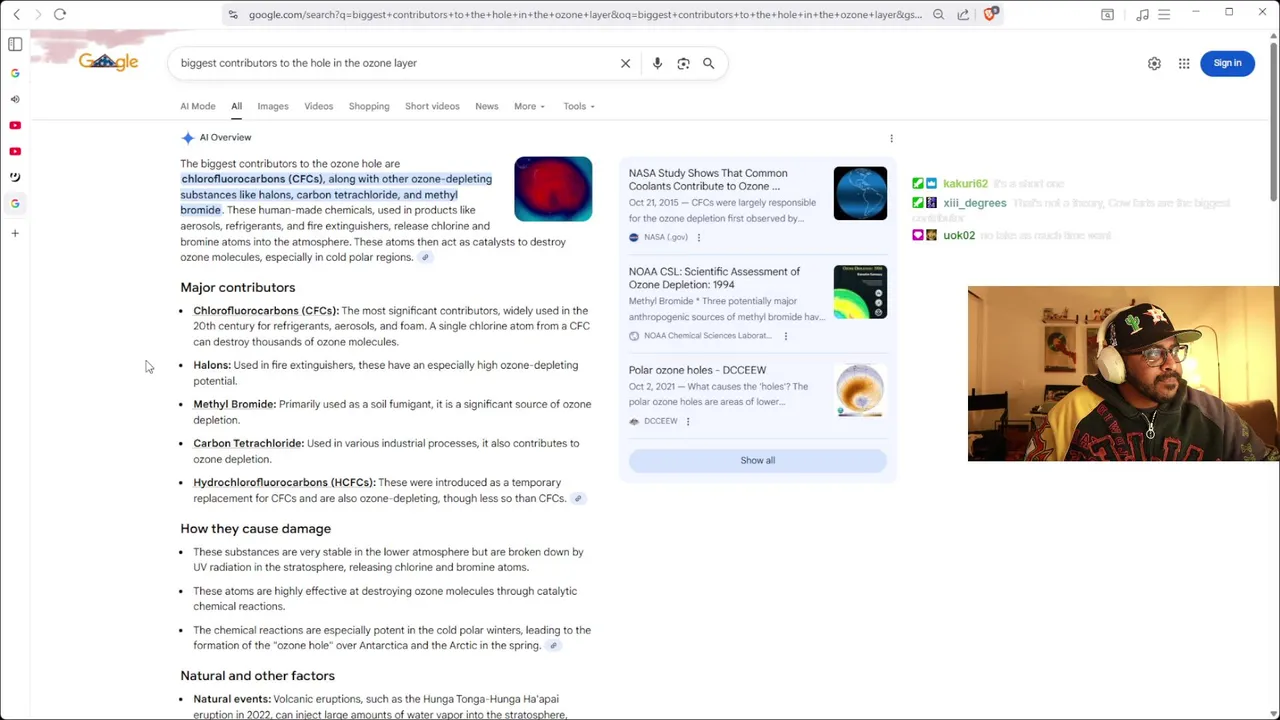Open the Brave Shields lion icon
Image resolution: width=1280 pixels, height=720 pixels.
point(990,14)
